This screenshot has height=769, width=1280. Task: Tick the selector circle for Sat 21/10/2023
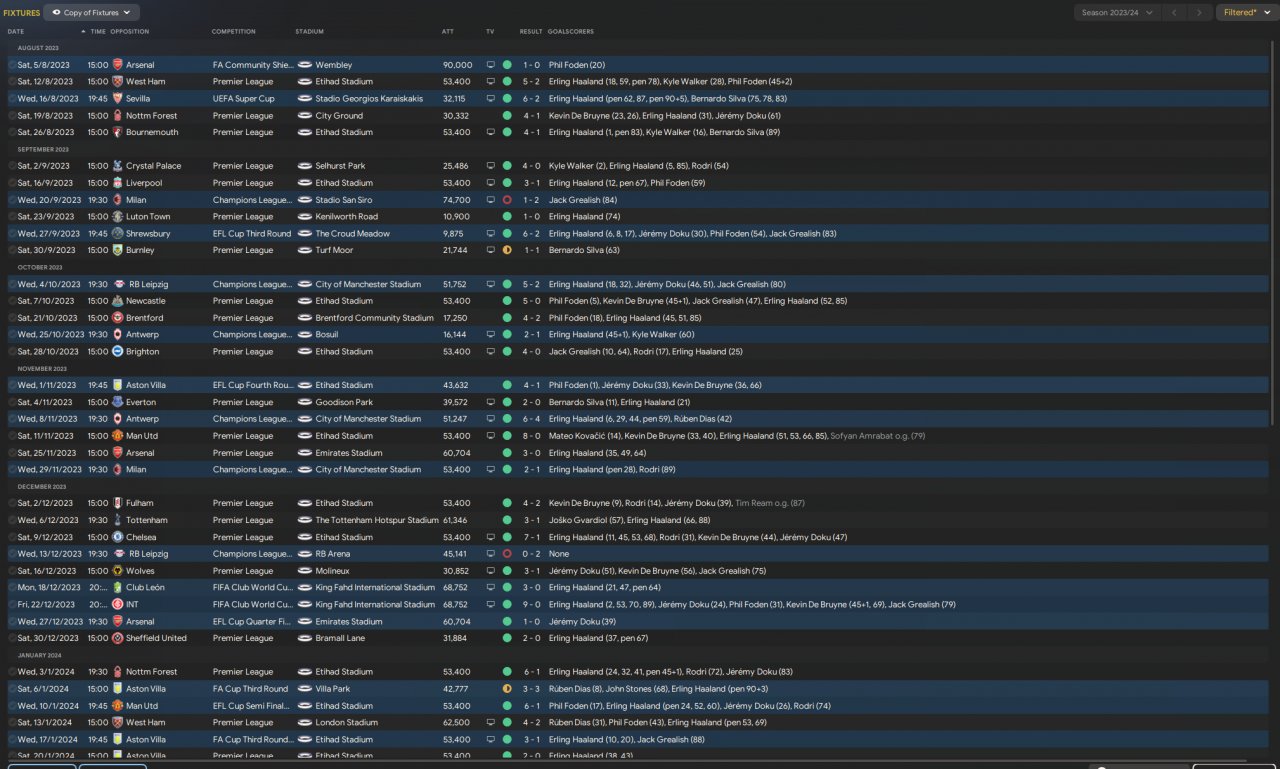pos(12,318)
